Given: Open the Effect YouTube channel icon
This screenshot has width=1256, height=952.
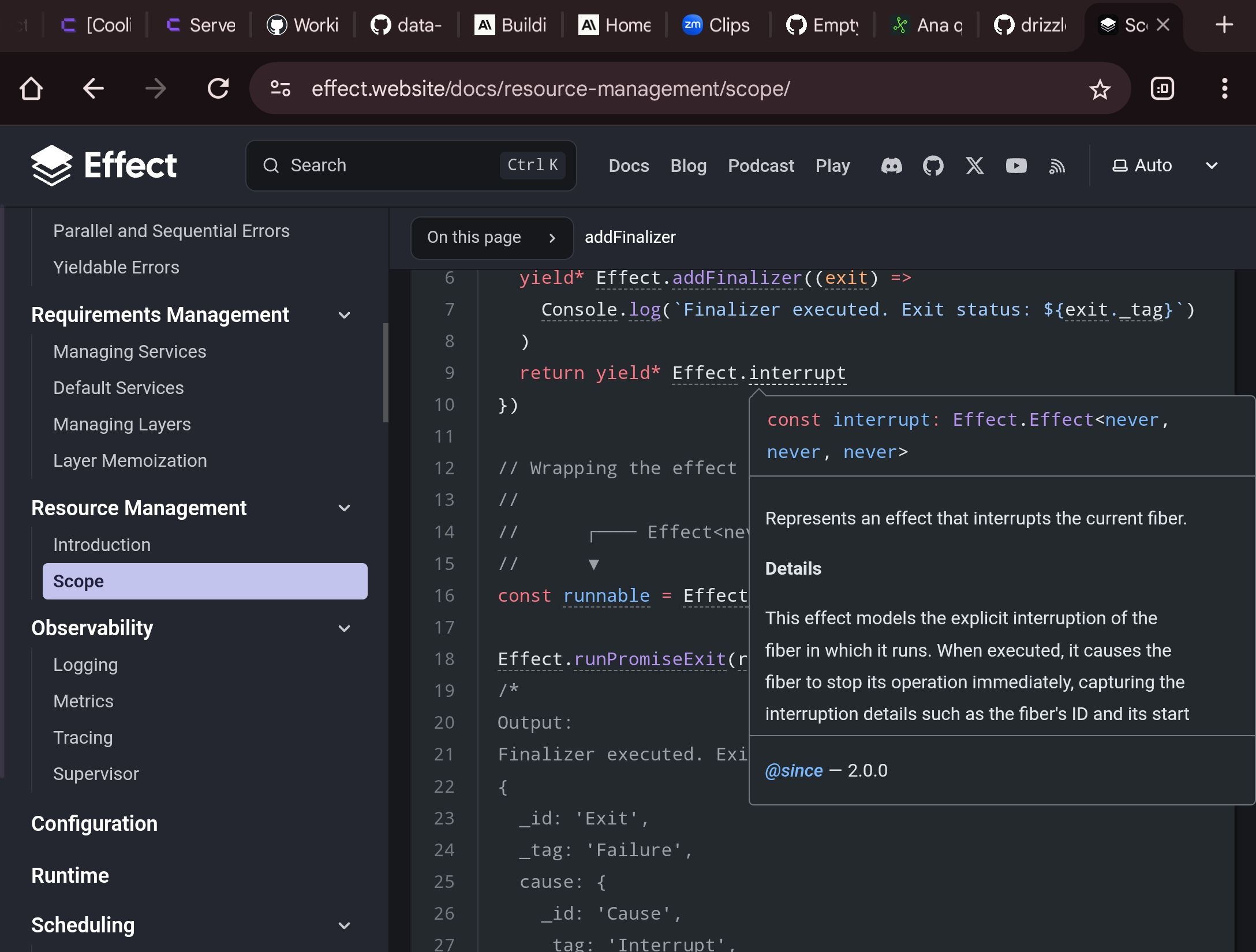Looking at the screenshot, I should tap(1016, 166).
